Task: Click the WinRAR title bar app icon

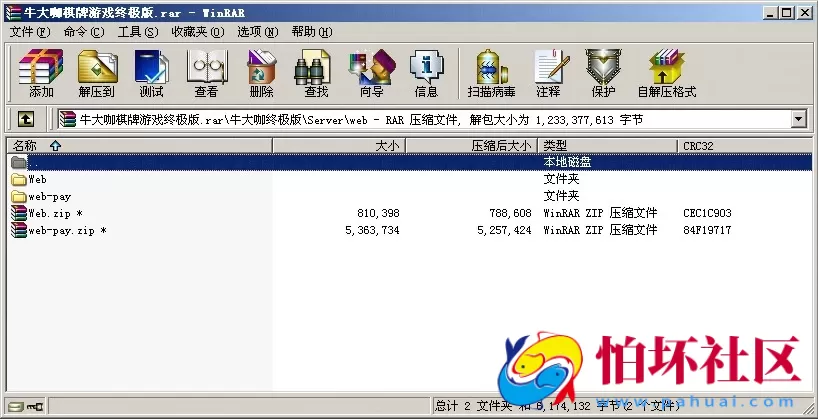Action: pyautogui.click(x=13, y=13)
